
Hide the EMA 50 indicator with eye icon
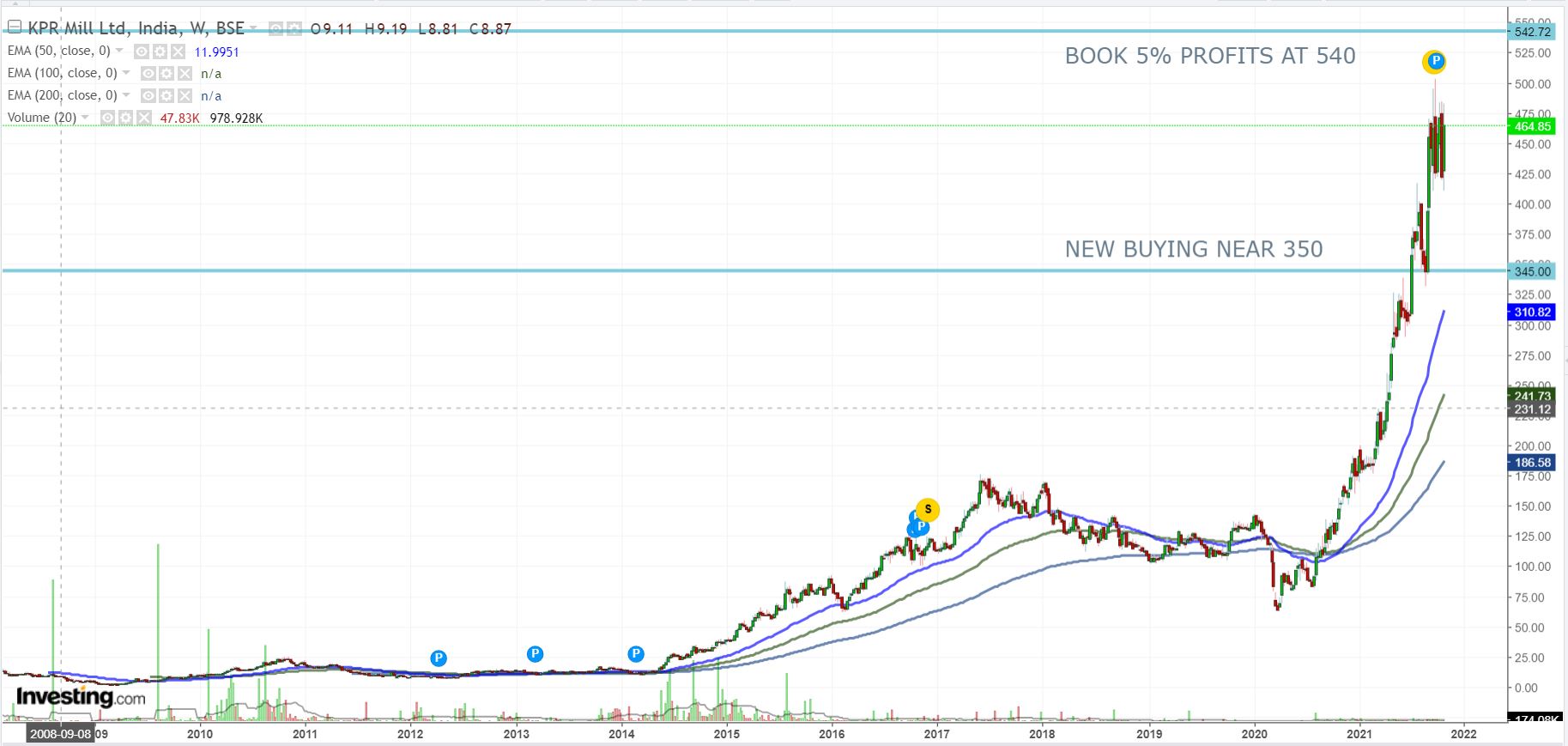pyautogui.click(x=142, y=52)
